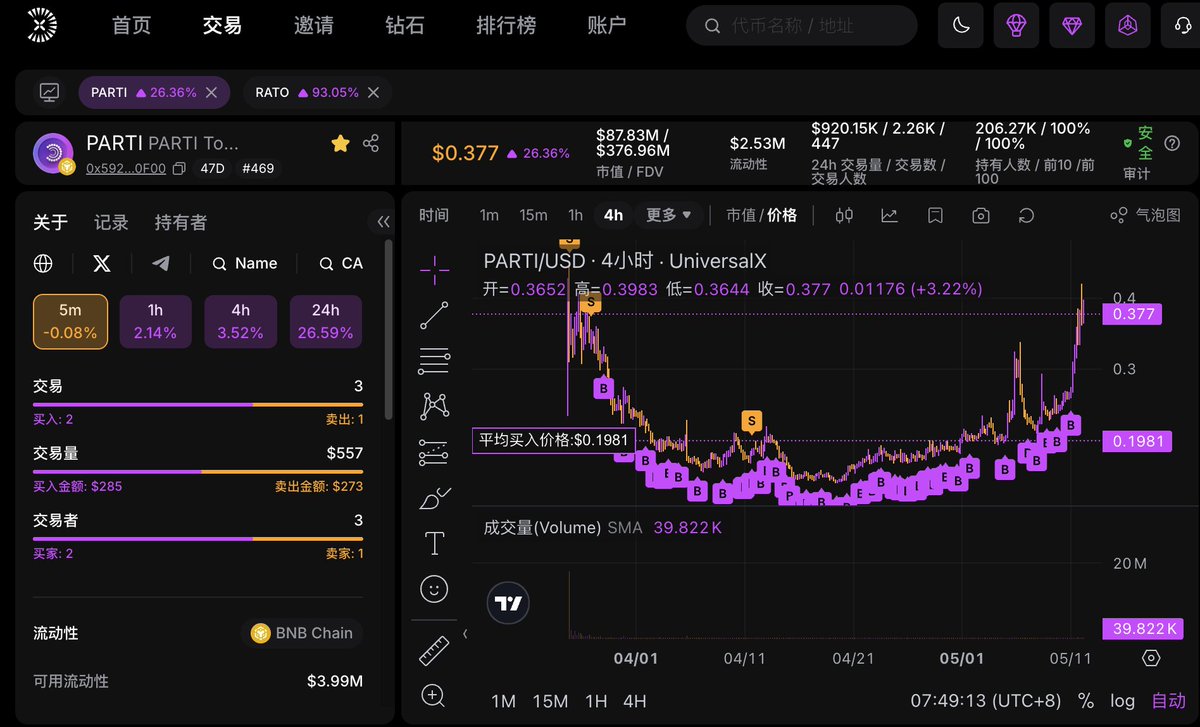Open the X (Twitter) link
The height and width of the screenshot is (727, 1200).
101,264
